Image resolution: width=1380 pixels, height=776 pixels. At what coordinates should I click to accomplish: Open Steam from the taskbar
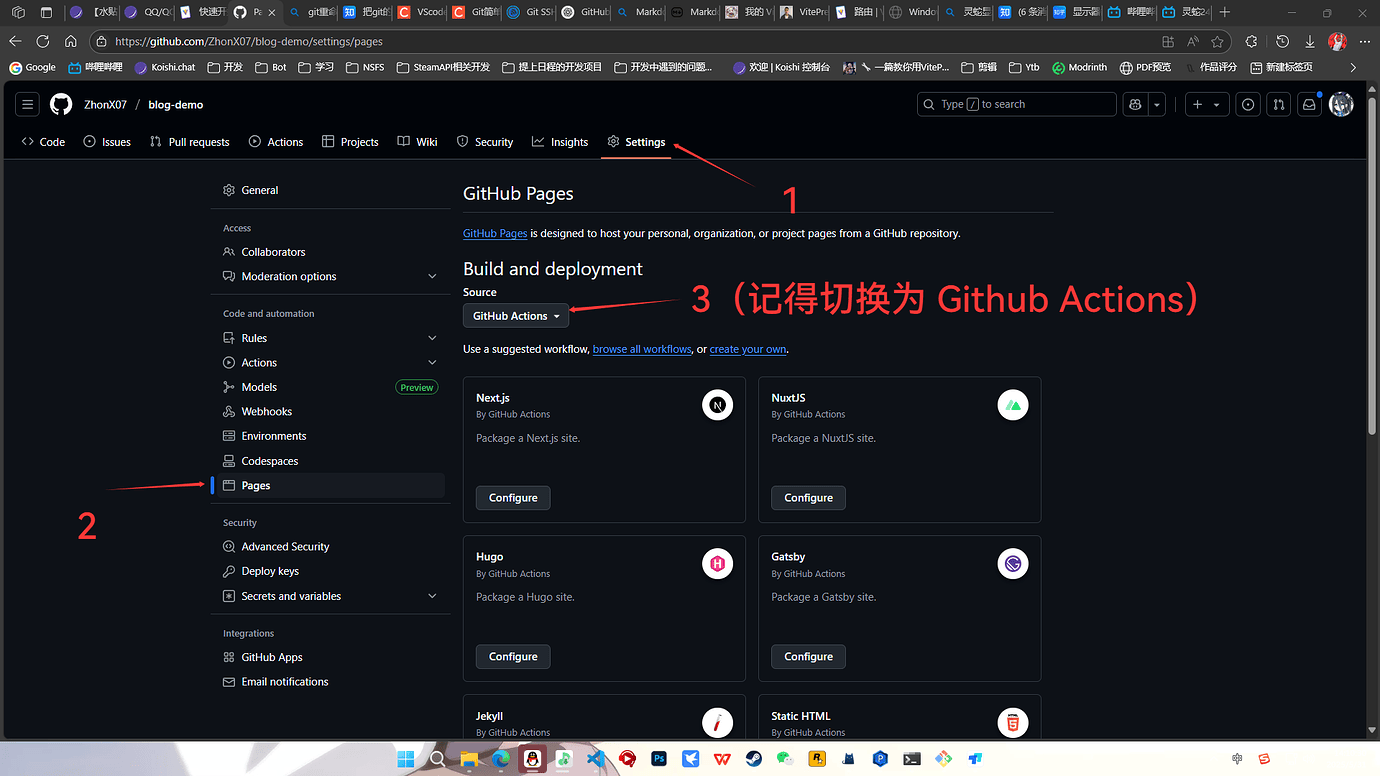[x=753, y=759]
